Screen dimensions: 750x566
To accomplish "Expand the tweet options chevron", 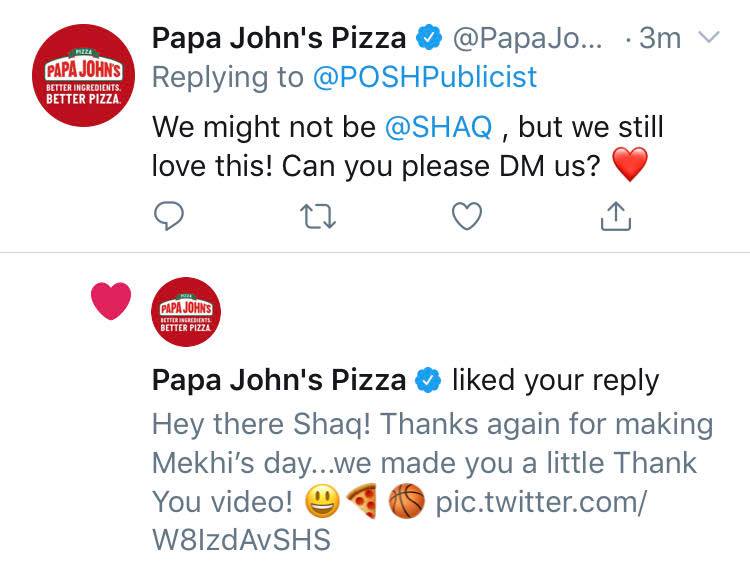I will tap(709, 37).
